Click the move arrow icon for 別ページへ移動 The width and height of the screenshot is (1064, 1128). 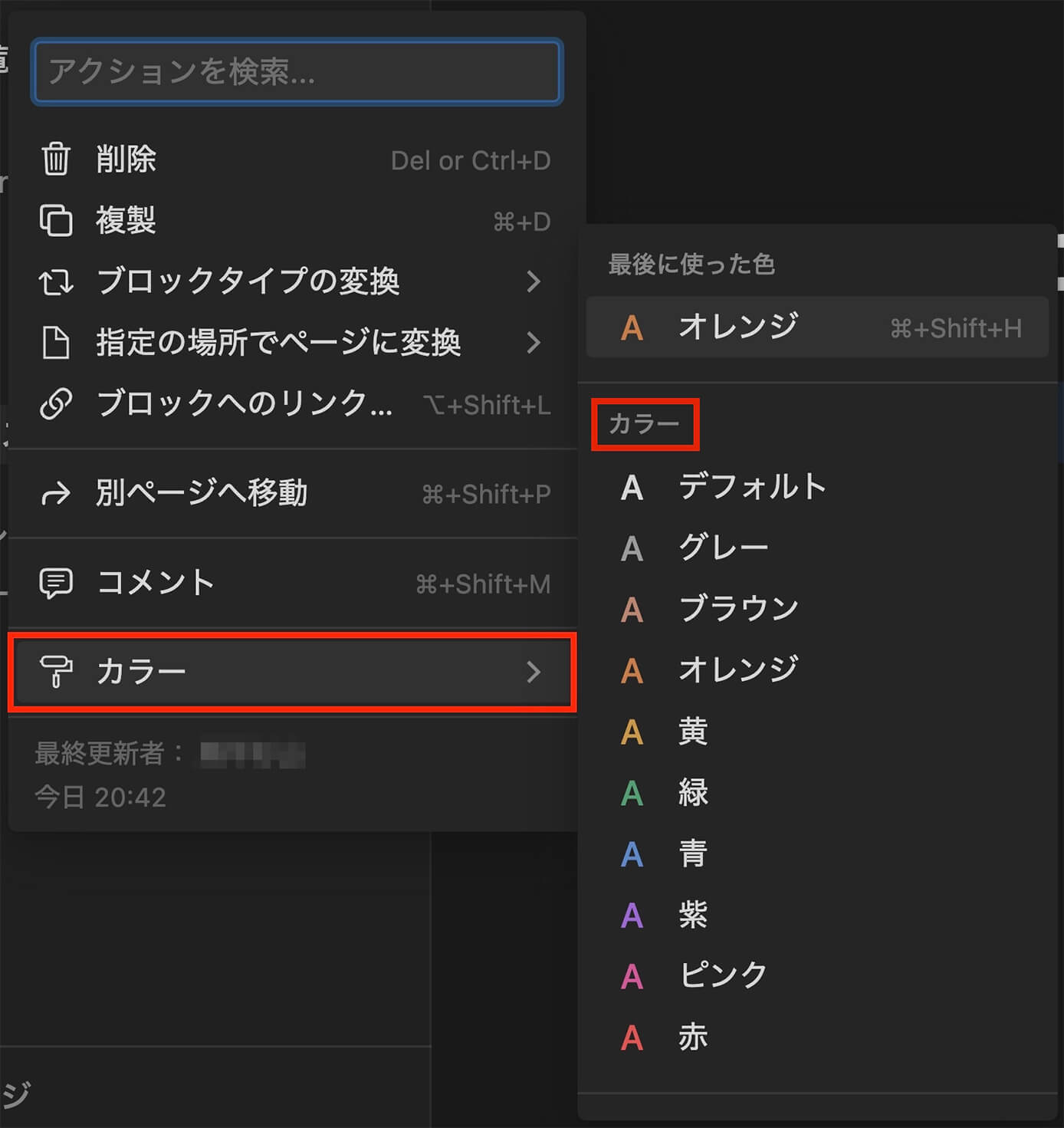[x=56, y=494]
